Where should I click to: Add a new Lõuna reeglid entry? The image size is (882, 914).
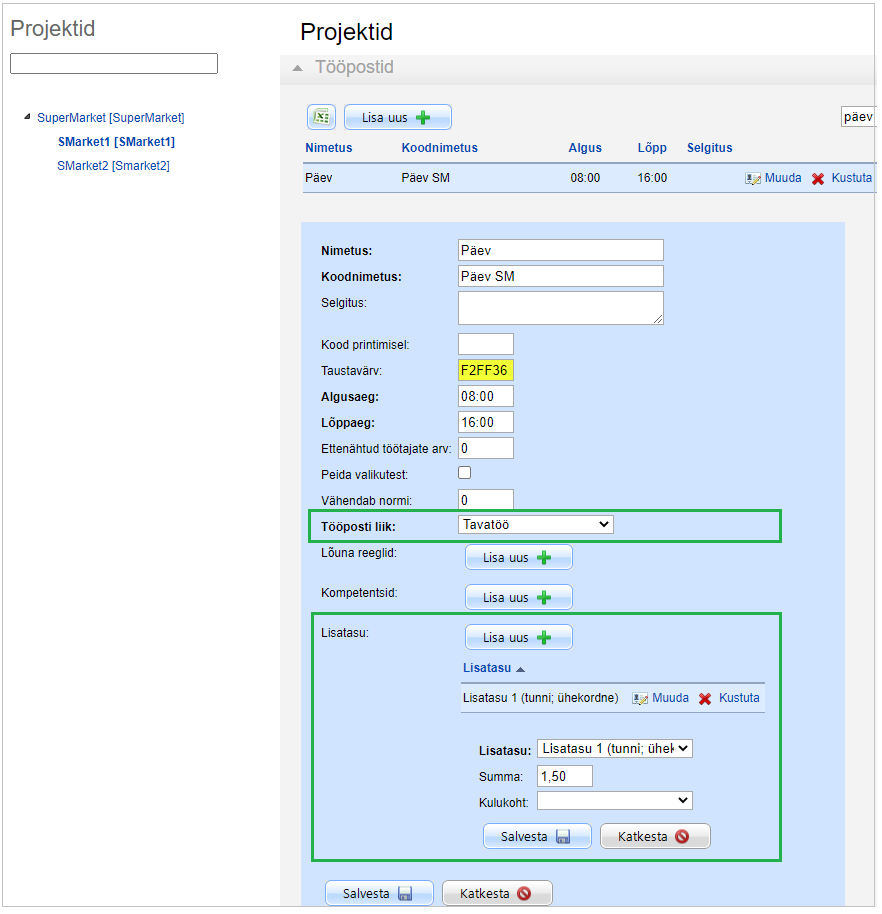pos(518,557)
